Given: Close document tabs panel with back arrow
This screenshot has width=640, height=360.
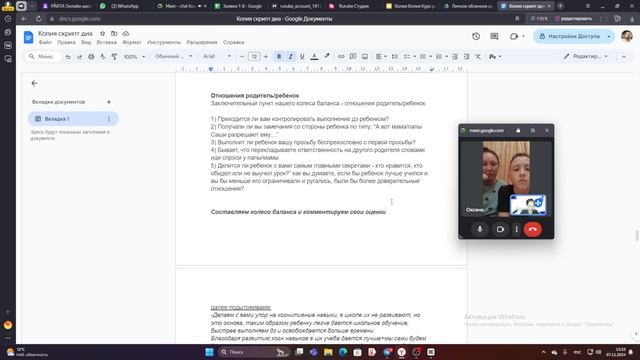Looking at the screenshot, I should 34,83.
